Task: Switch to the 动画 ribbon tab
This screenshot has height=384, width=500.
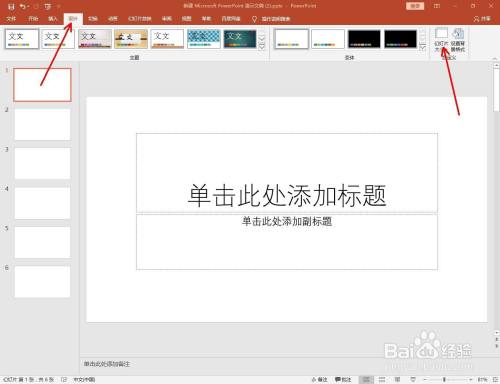Action: click(113, 19)
